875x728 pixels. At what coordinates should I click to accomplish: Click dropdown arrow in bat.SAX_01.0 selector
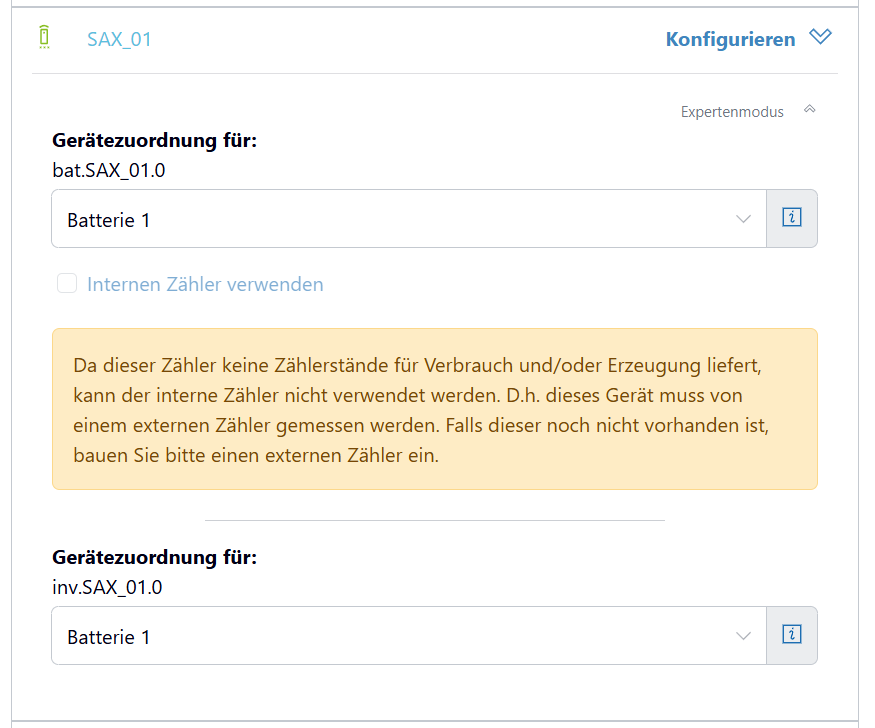coord(743,219)
